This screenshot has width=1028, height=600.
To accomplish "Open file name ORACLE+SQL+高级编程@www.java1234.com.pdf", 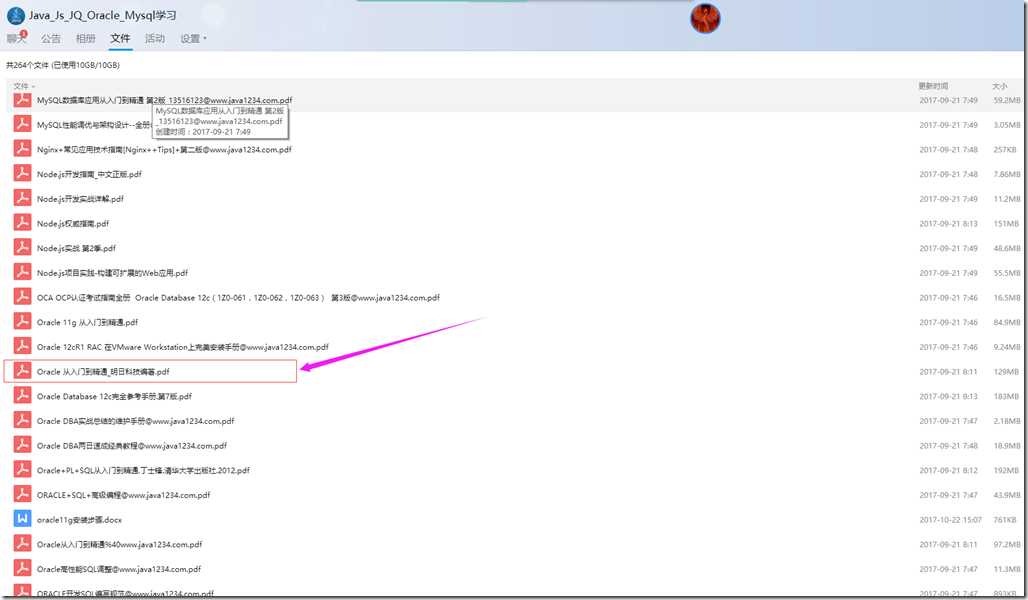I will 123,495.
